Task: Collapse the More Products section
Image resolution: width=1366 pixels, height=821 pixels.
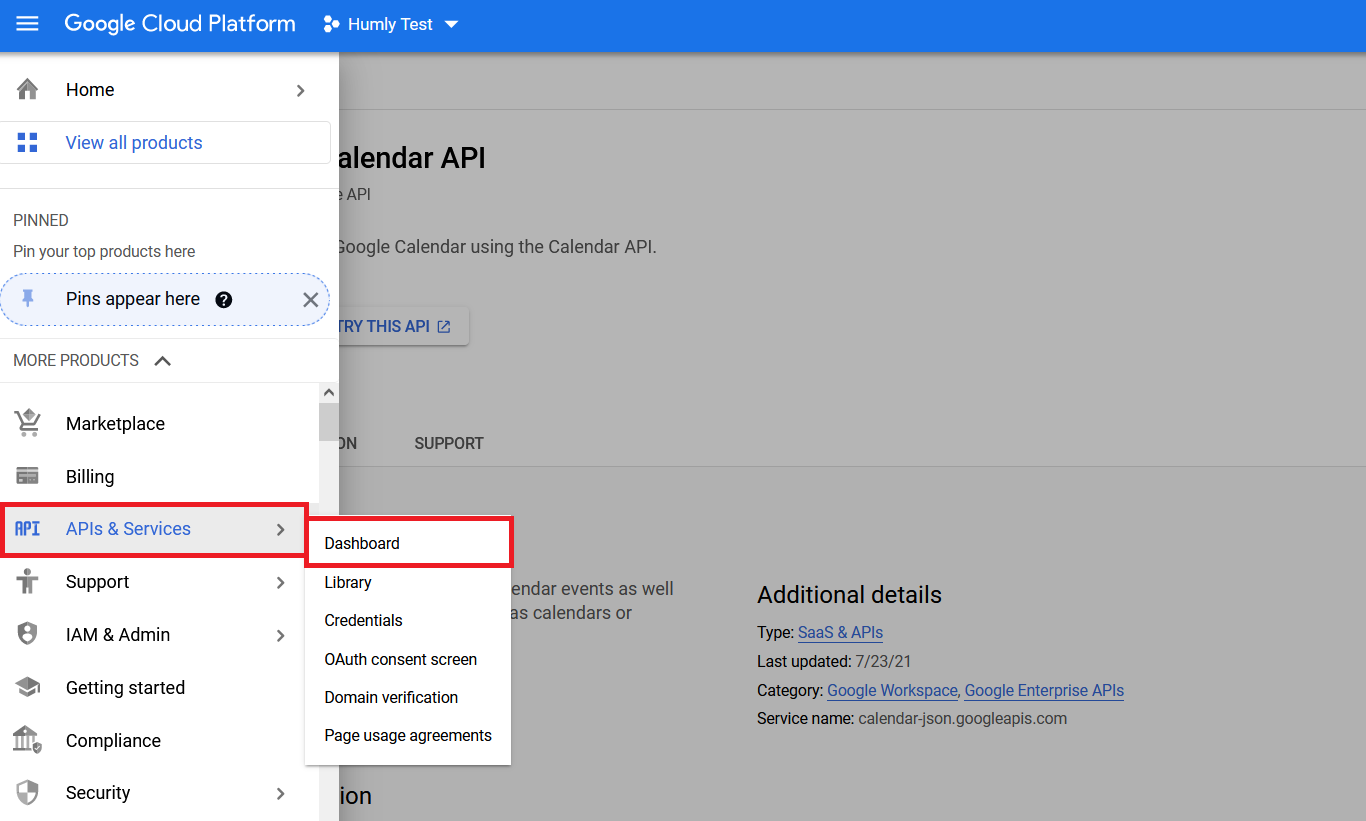Action: point(163,360)
